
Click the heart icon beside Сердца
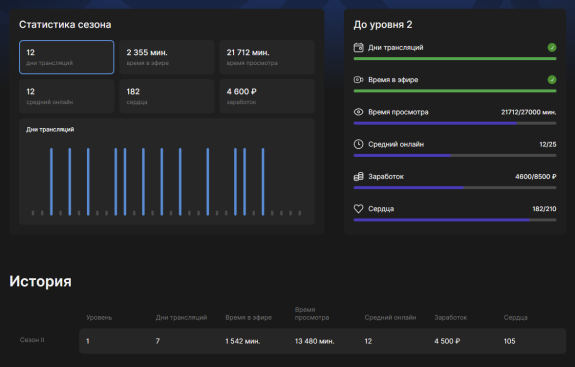[358, 209]
